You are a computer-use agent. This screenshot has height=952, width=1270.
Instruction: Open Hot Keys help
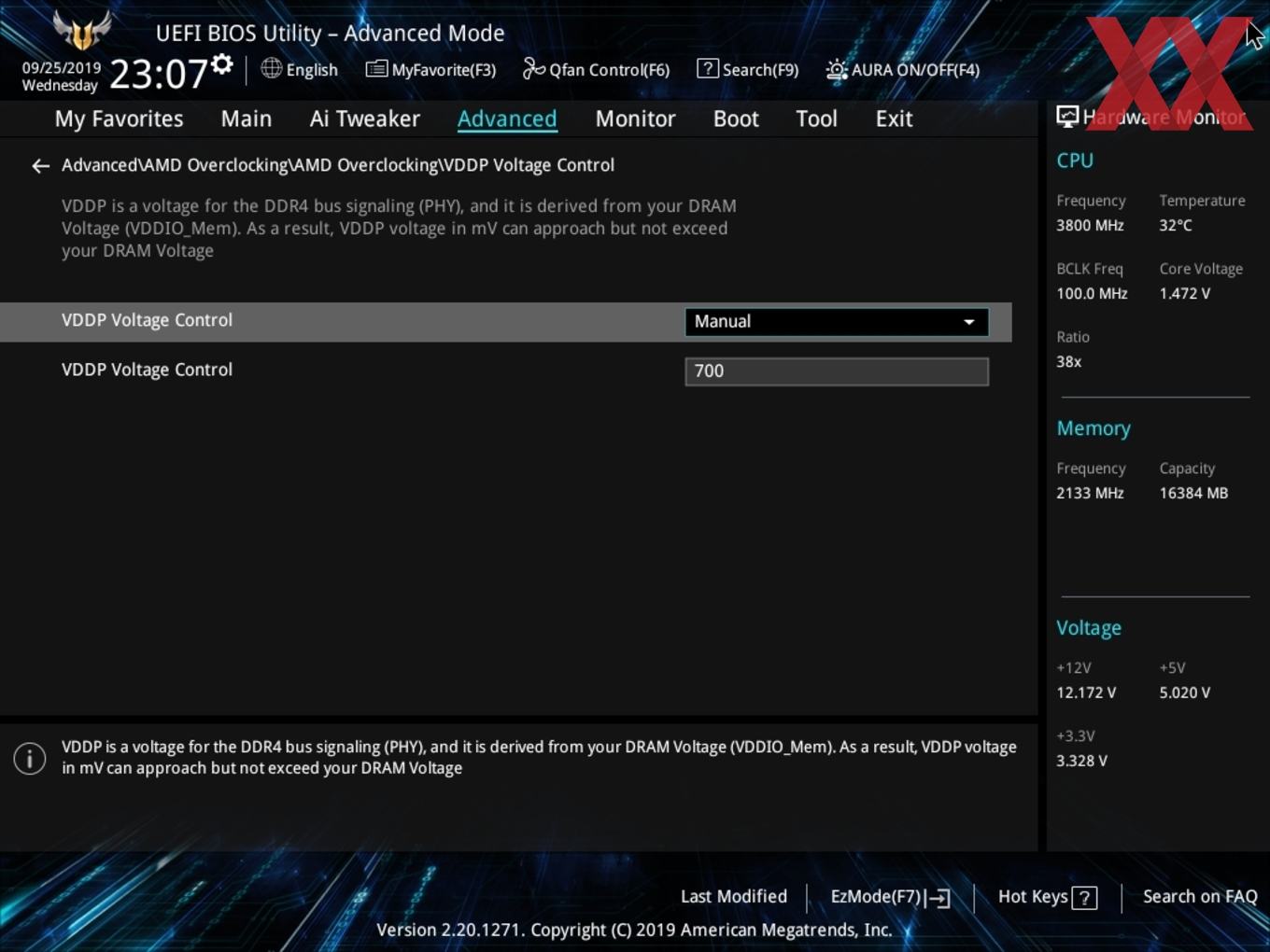tap(1033, 896)
